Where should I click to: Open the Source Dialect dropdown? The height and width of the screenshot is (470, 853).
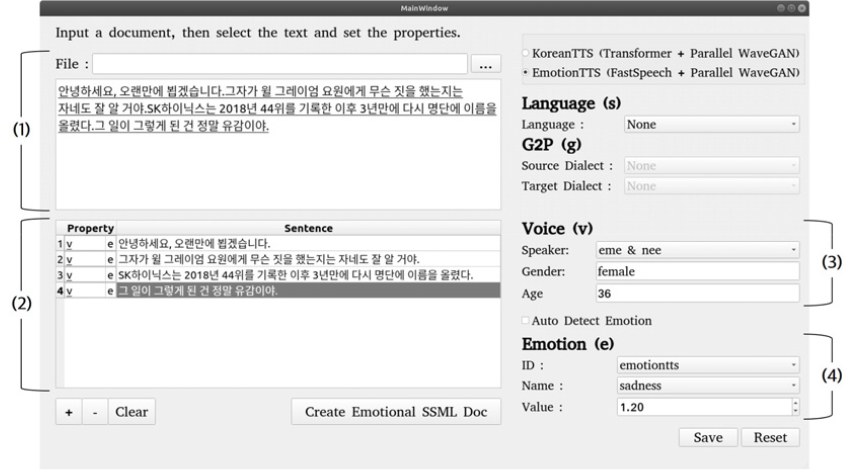(x=712, y=165)
